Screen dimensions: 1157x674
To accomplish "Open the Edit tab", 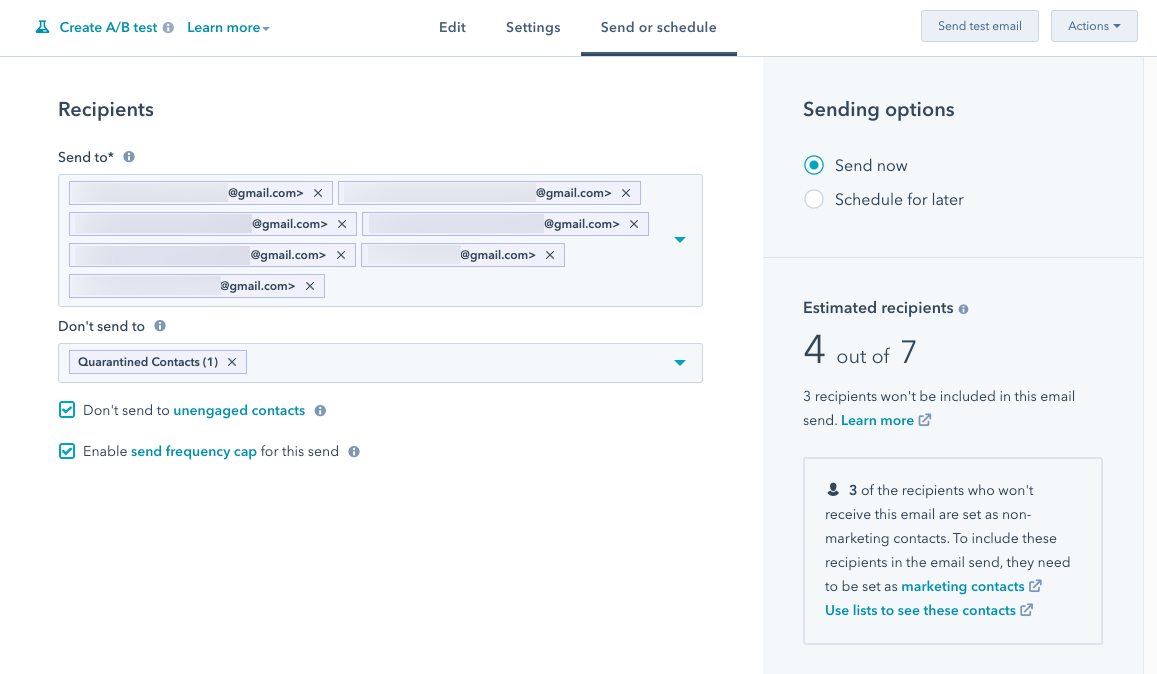I will pos(452,27).
